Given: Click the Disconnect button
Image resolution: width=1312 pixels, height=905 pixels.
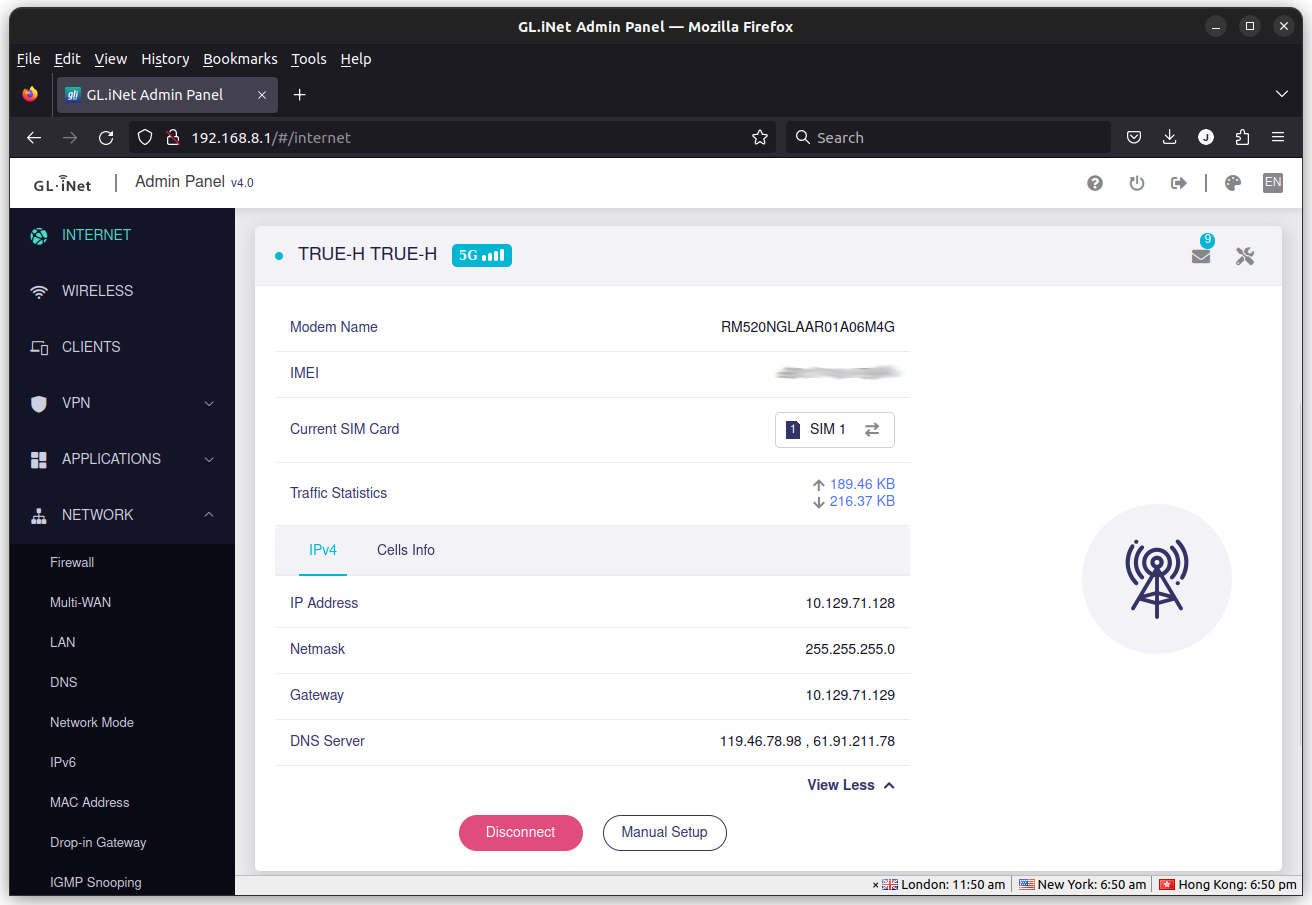Looking at the screenshot, I should [521, 832].
